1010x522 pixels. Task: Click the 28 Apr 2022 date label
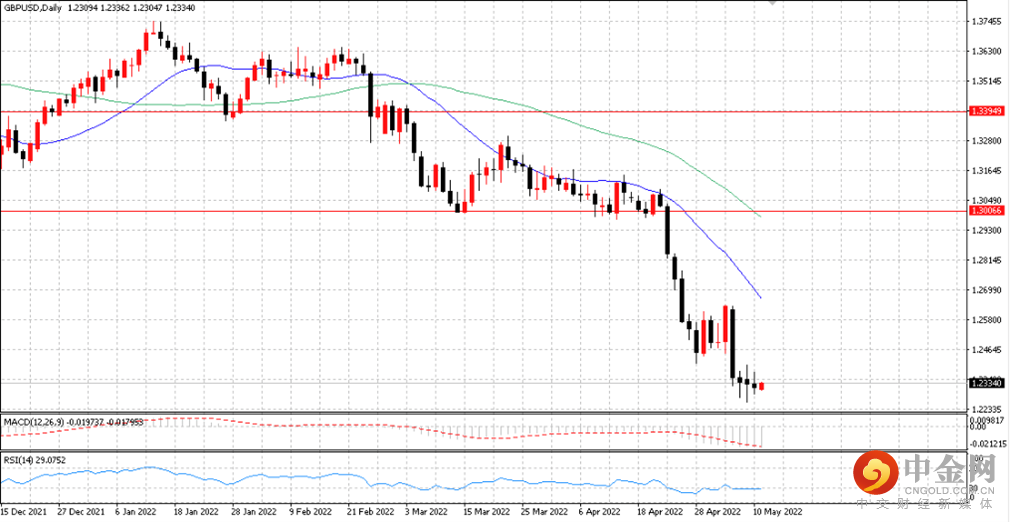(x=716, y=510)
